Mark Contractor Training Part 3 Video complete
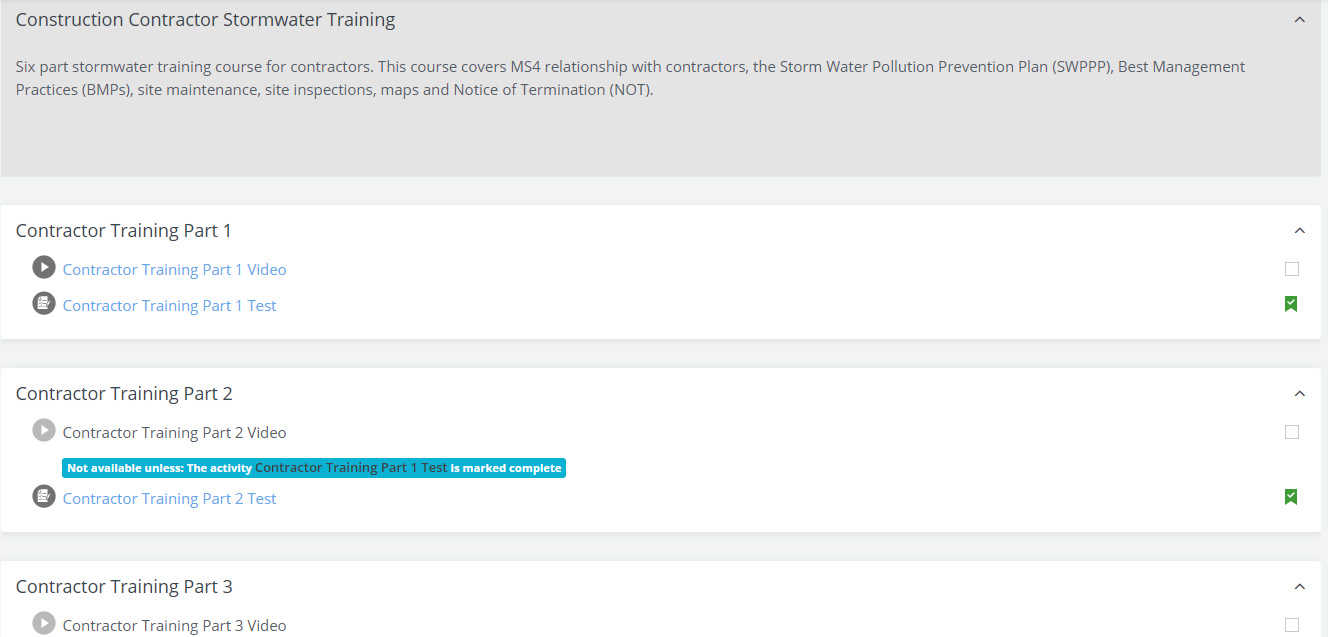1328x637 pixels. pos(1292,625)
